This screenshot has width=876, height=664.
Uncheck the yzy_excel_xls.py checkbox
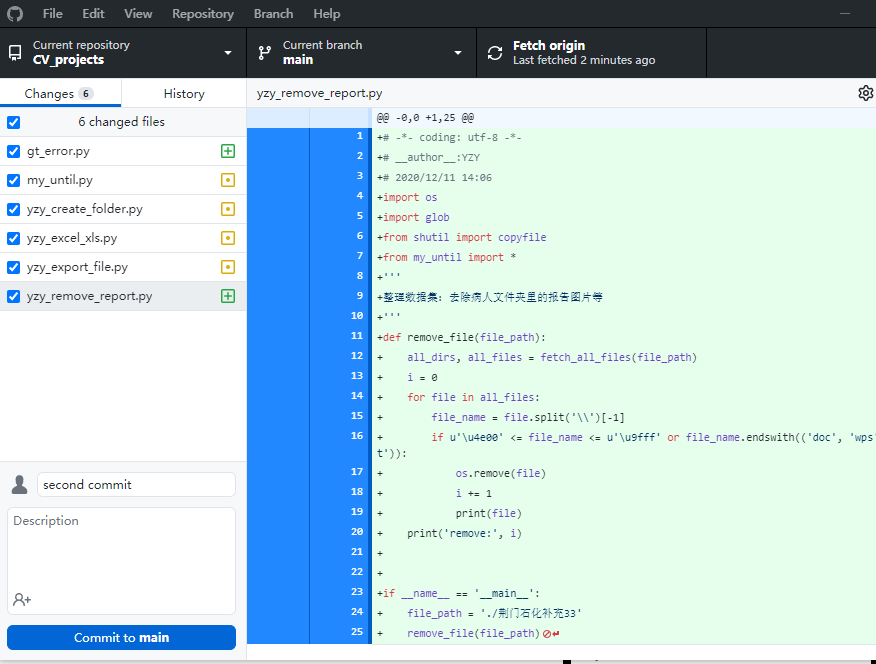11,238
